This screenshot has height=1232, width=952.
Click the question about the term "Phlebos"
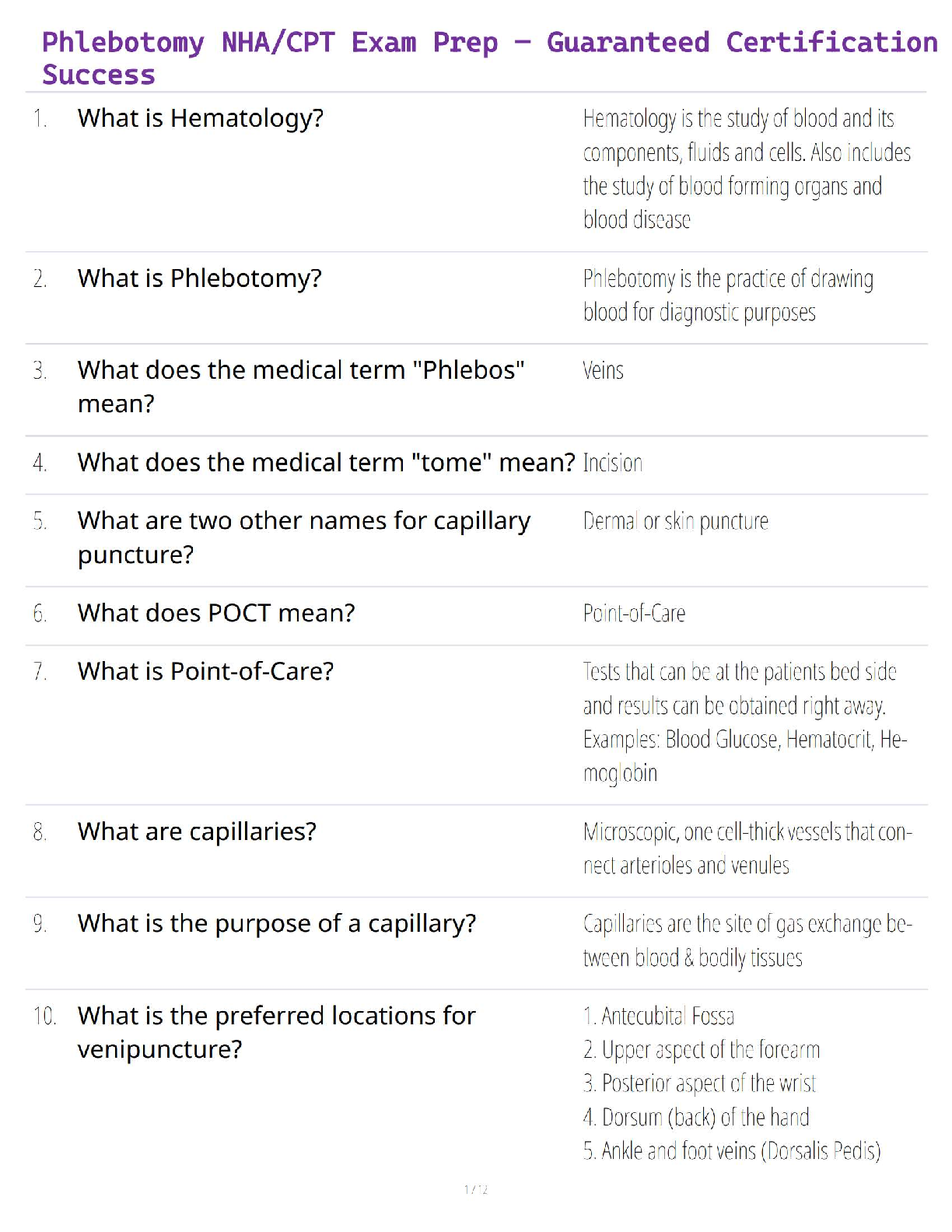300,387
